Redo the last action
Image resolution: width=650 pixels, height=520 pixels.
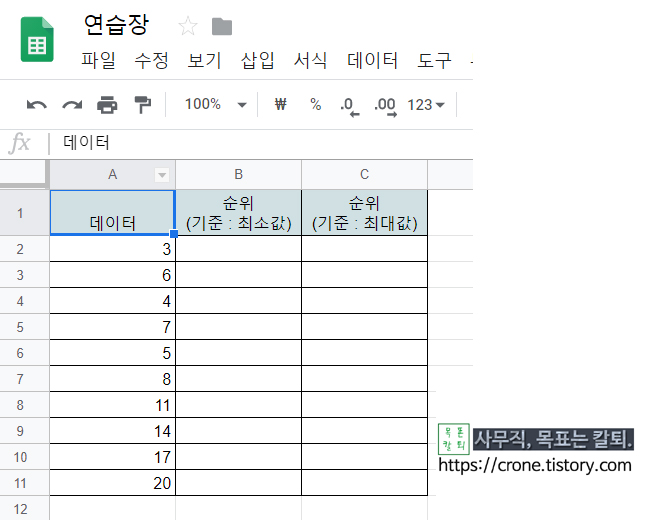tap(72, 104)
